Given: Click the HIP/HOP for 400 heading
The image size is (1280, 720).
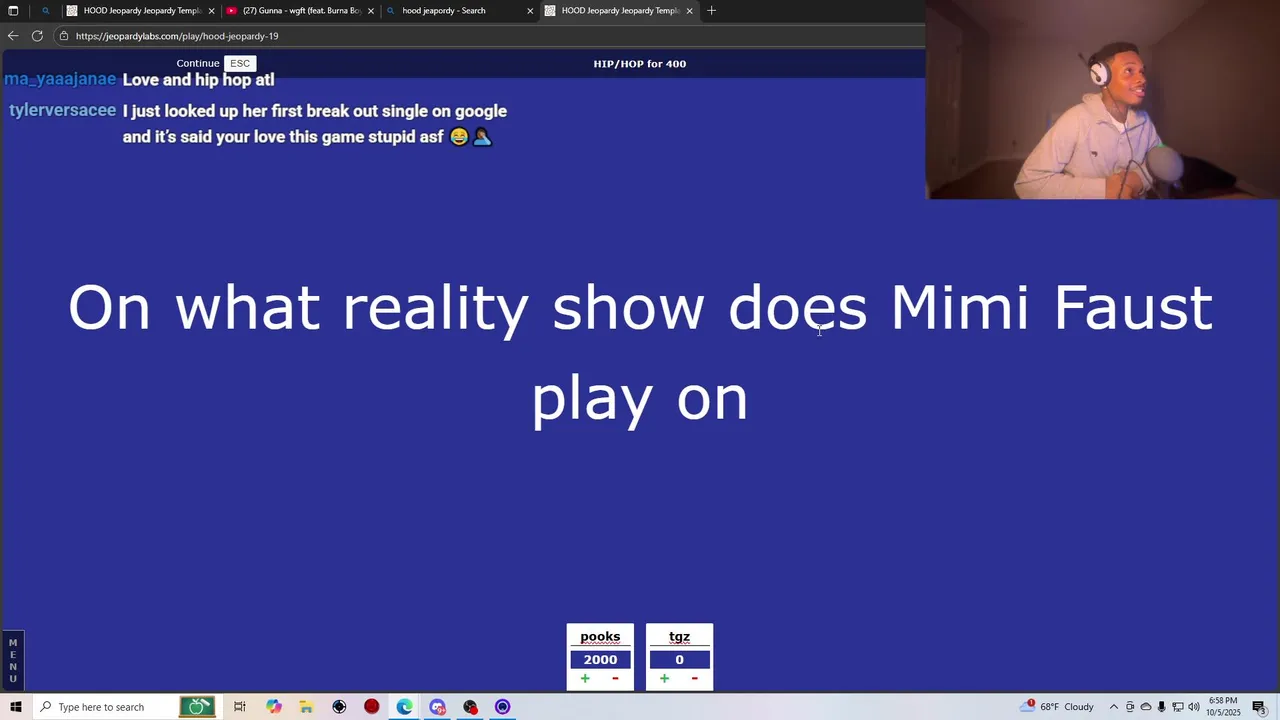Looking at the screenshot, I should (640, 64).
